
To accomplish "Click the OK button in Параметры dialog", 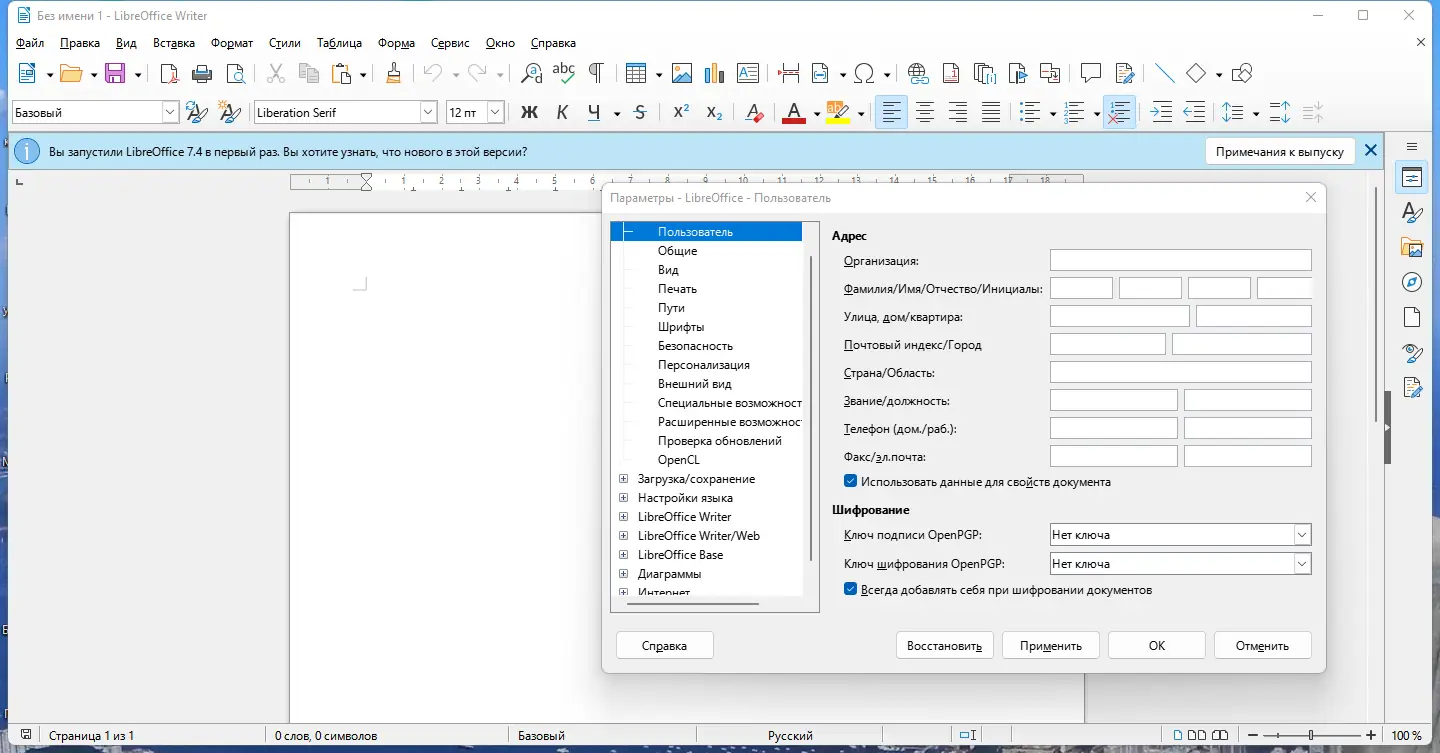I will coord(1157,645).
